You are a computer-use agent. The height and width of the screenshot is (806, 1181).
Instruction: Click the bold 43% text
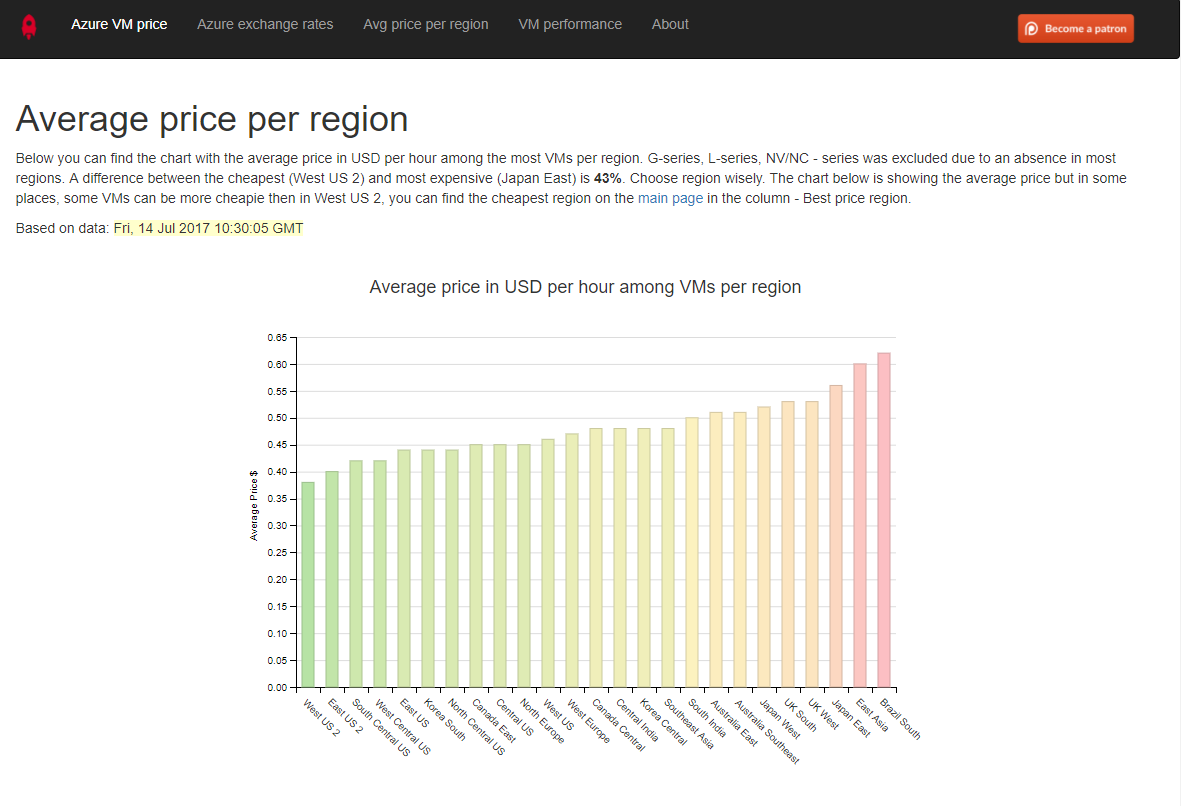tap(608, 179)
